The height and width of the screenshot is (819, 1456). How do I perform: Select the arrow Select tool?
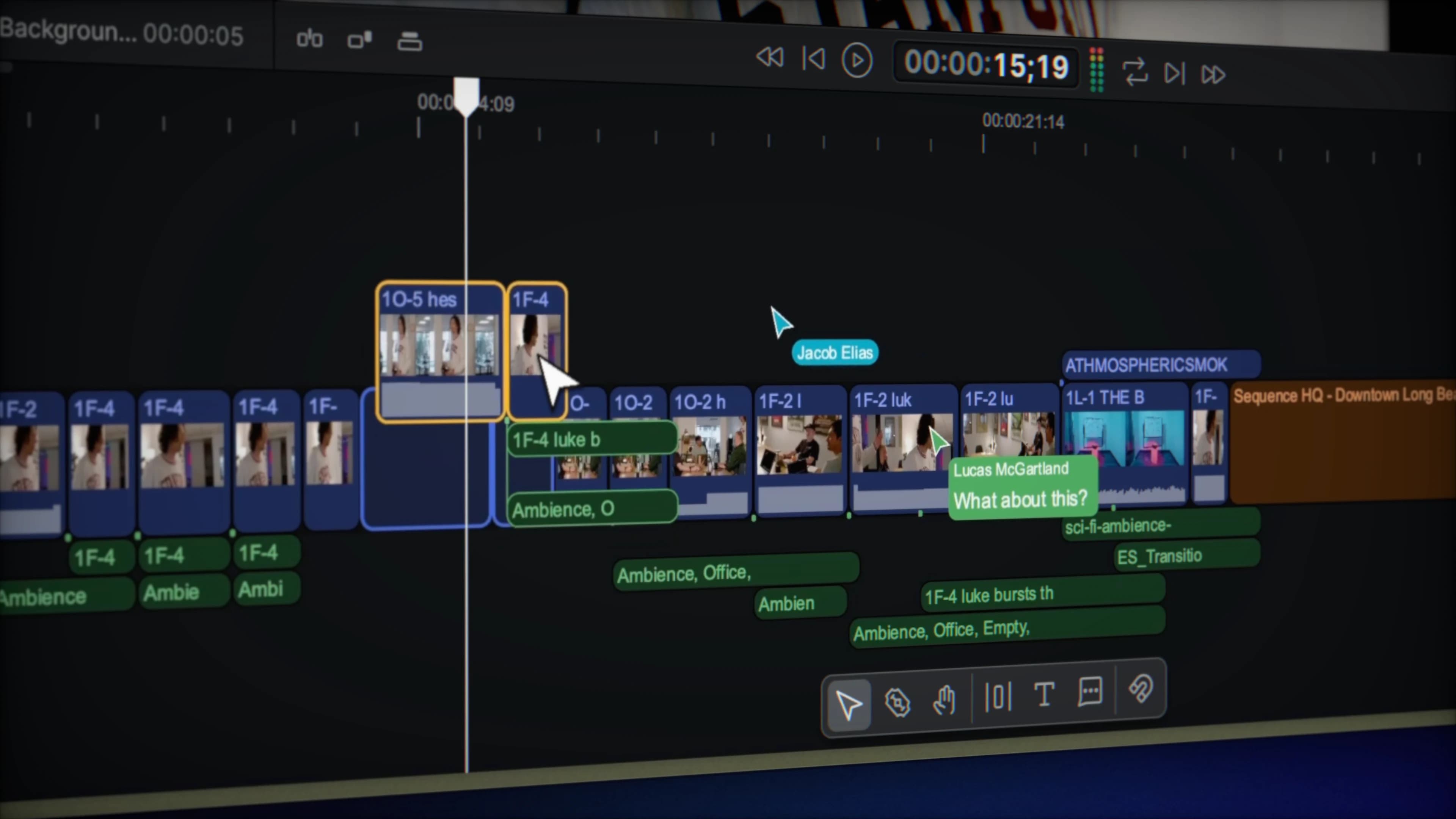(x=849, y=705)
